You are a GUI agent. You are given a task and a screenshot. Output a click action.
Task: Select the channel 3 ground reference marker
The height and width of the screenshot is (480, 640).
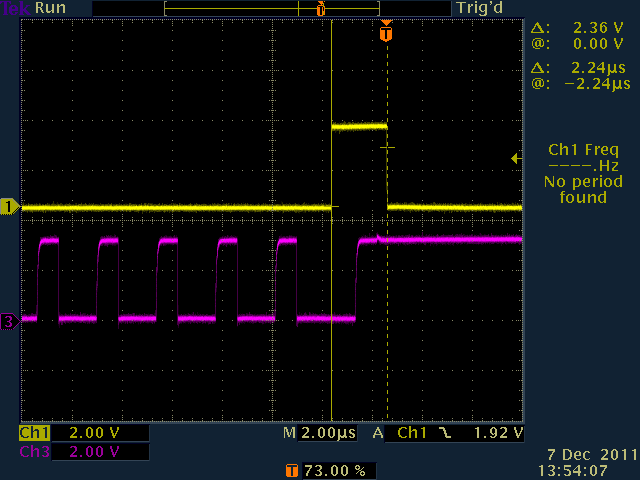10,322
